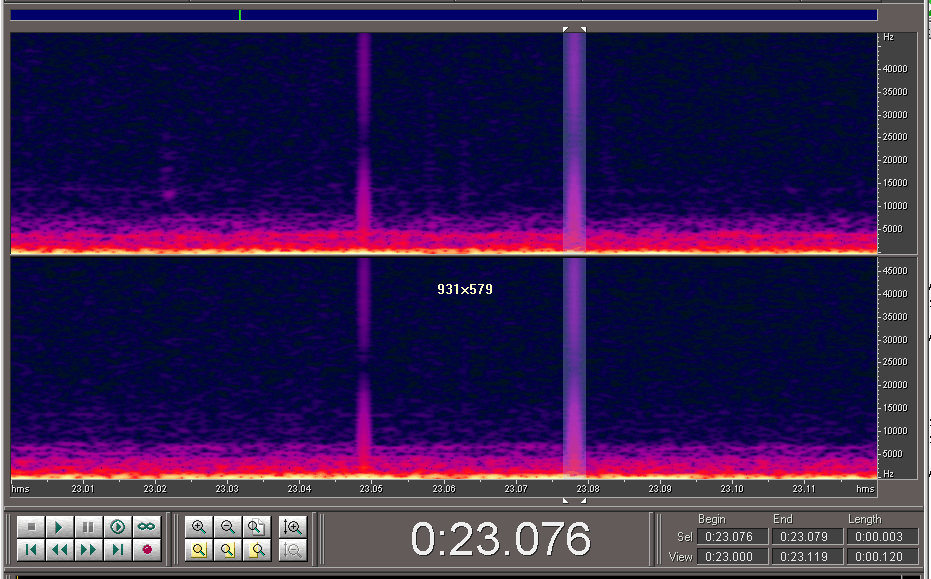The height and width of the screenshot is (579, 931).
Task: Click the View Length field showing 0:00.120
Action: coord(882,557)
